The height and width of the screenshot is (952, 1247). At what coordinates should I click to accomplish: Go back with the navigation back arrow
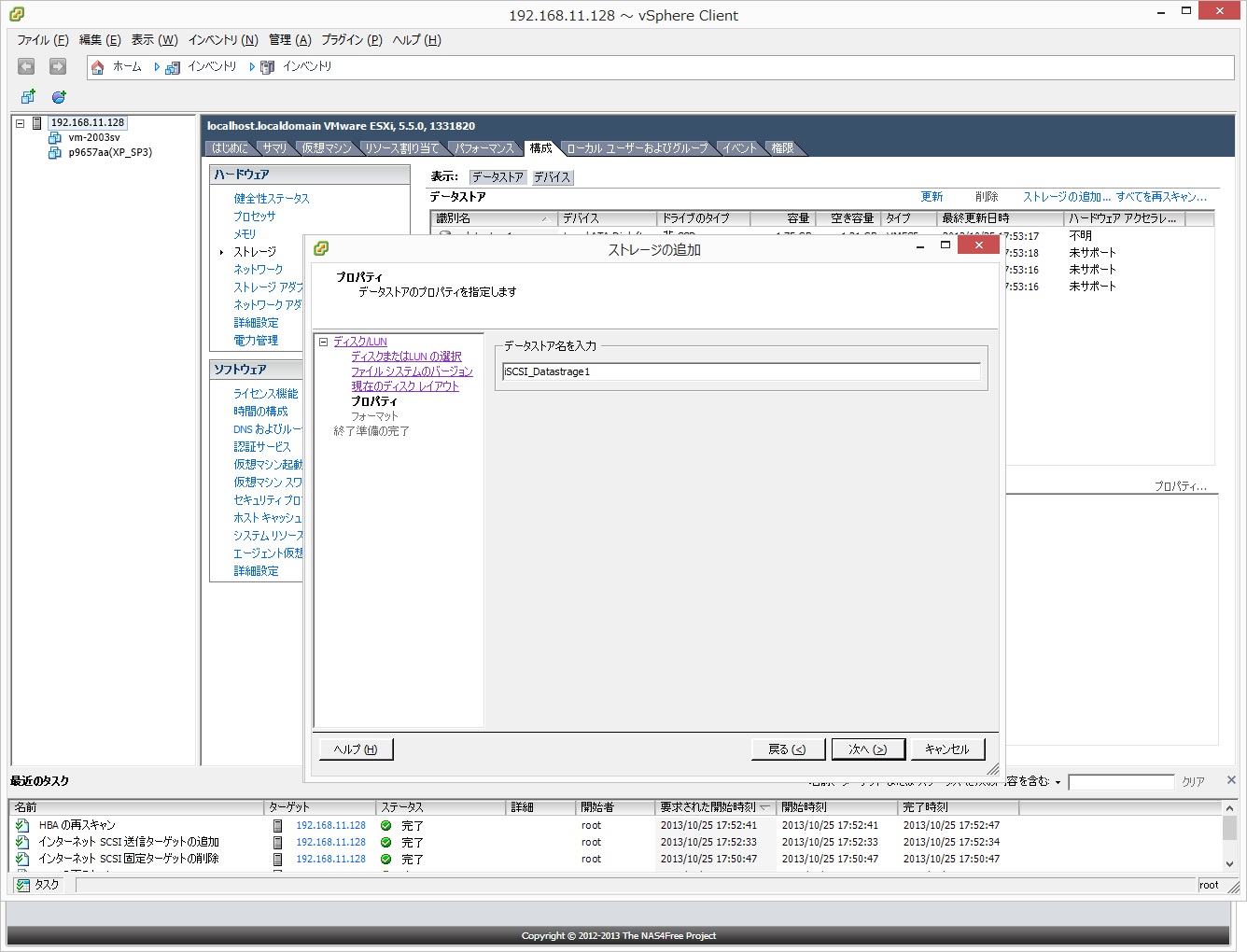point(26,66)
